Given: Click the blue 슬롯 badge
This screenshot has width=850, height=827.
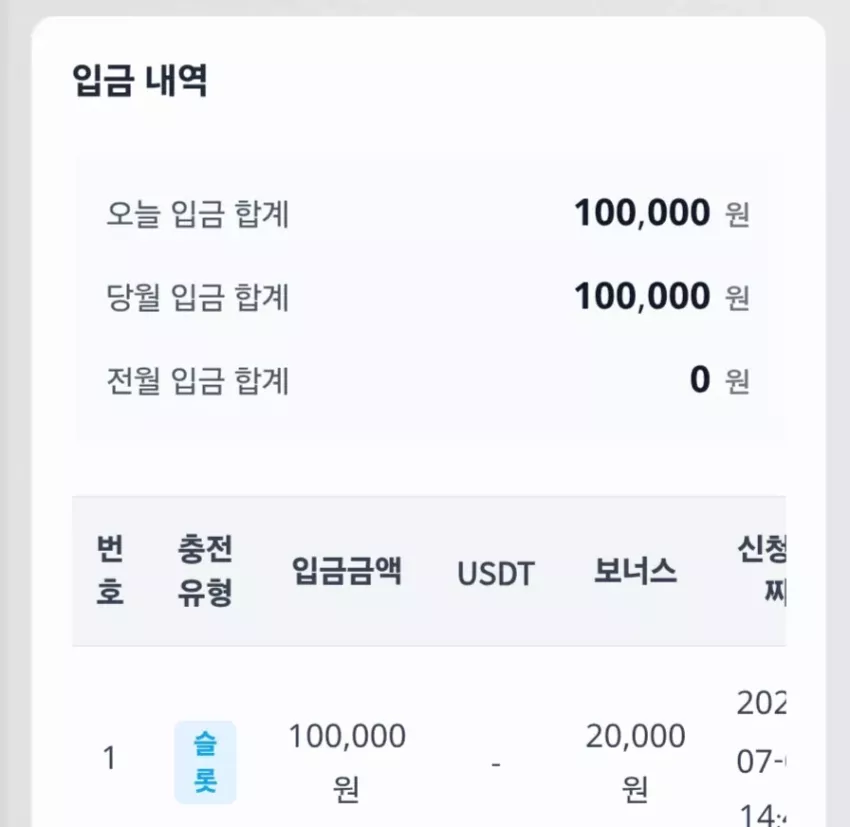Looking at the screenshot, I should pos(205,762).
